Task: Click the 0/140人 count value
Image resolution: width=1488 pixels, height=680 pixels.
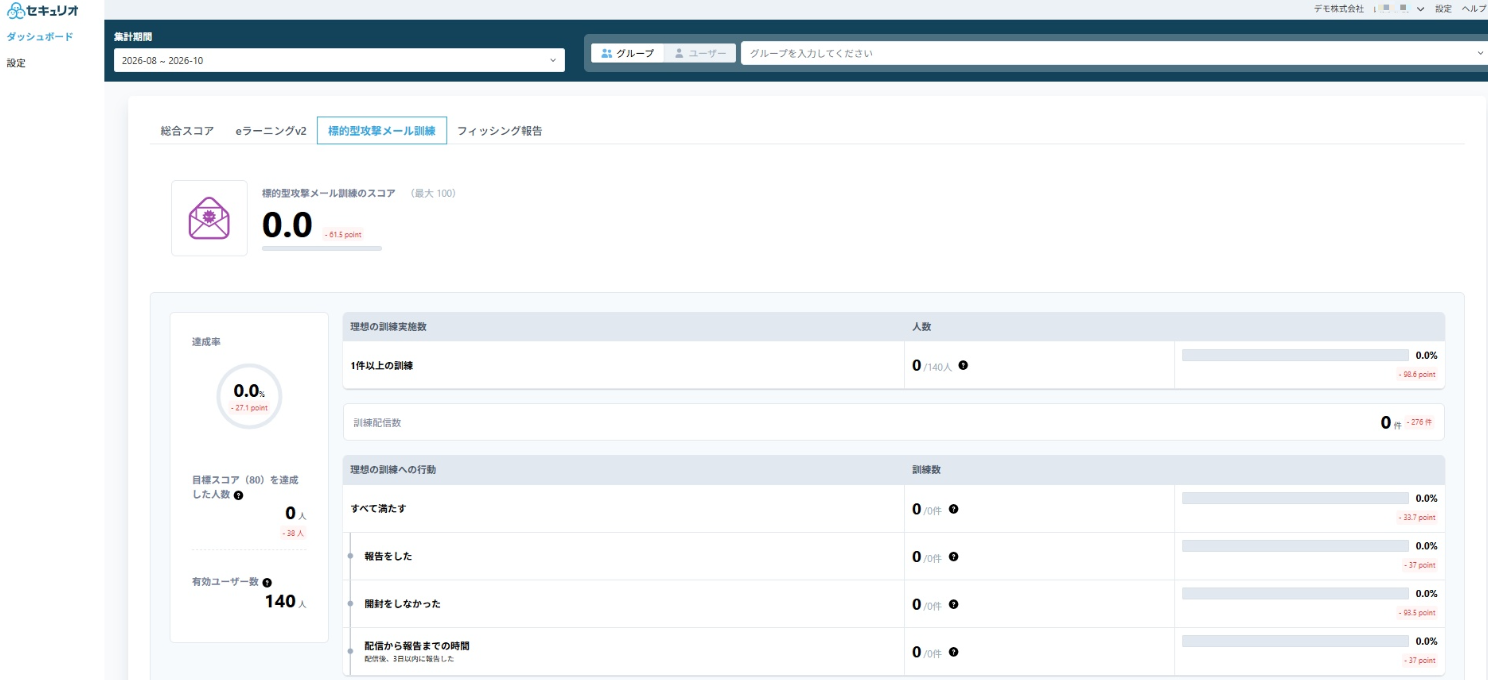Action: click(x=932, y=366)
